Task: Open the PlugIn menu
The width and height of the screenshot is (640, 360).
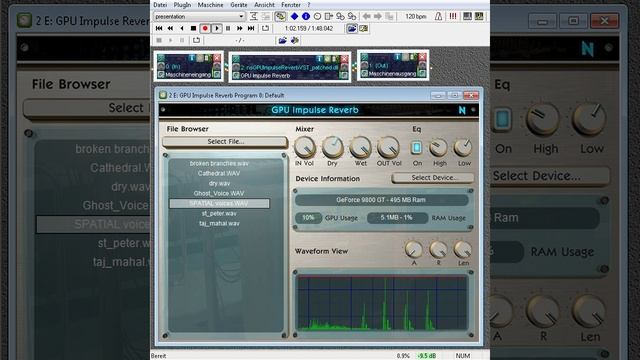Action: coord(182,5)
